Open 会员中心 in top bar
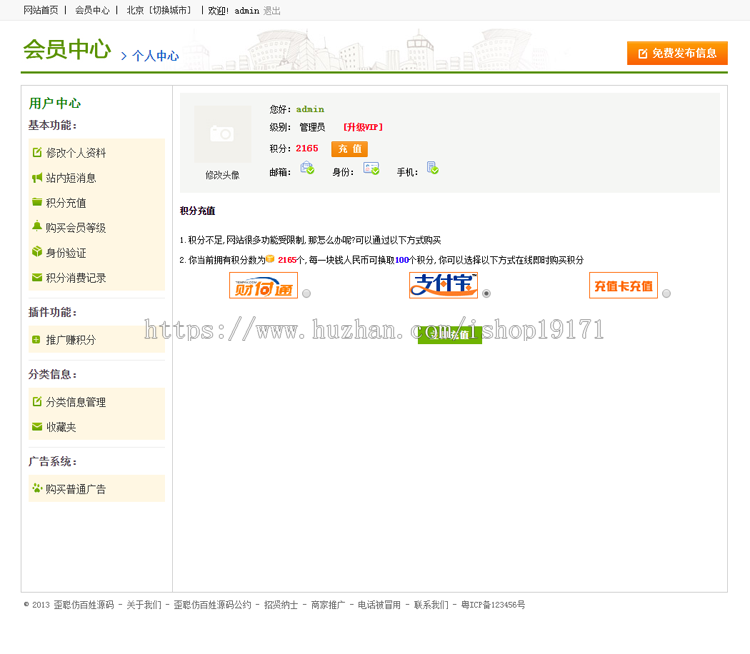 coord(92,10)
